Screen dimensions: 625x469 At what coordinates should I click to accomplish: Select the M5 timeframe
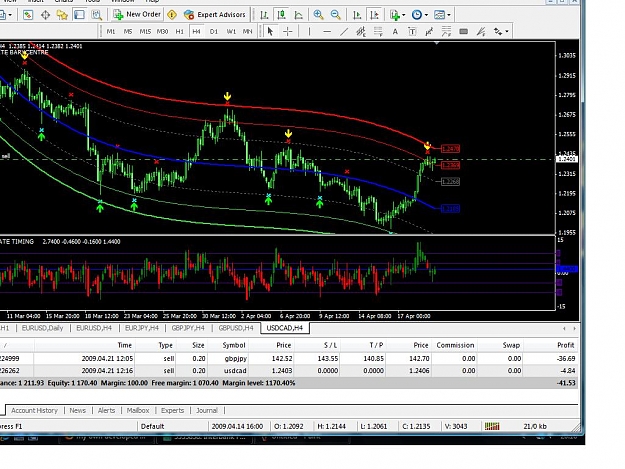coord(128,31)
